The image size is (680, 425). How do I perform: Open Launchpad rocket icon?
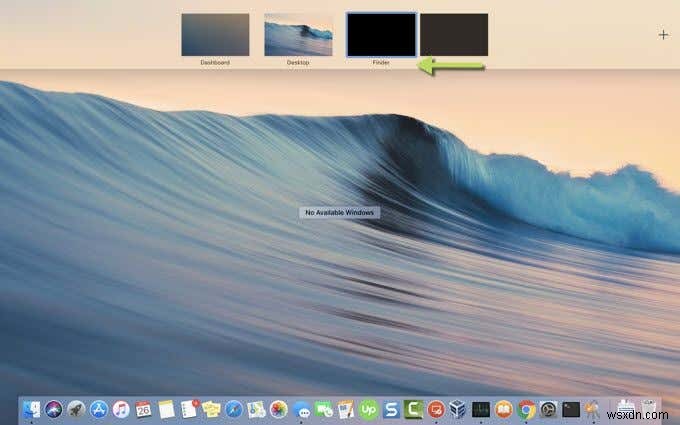(76, 409)
